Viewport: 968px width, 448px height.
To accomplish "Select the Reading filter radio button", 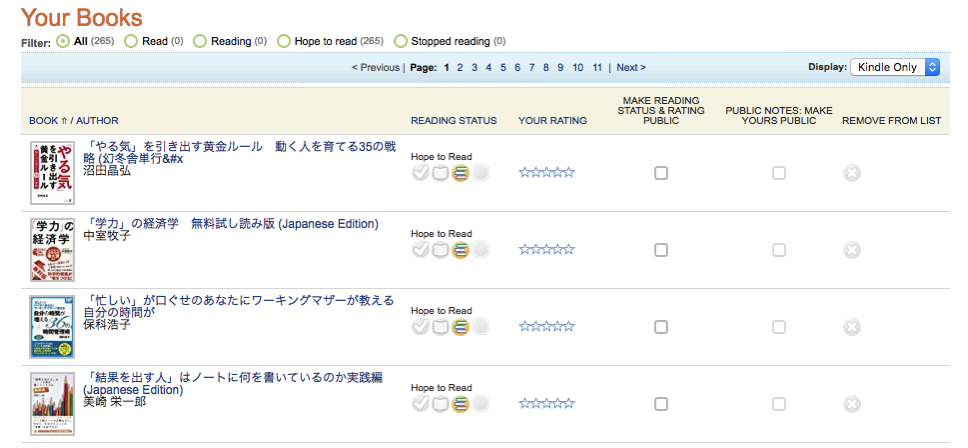I will tap(200, 41).
